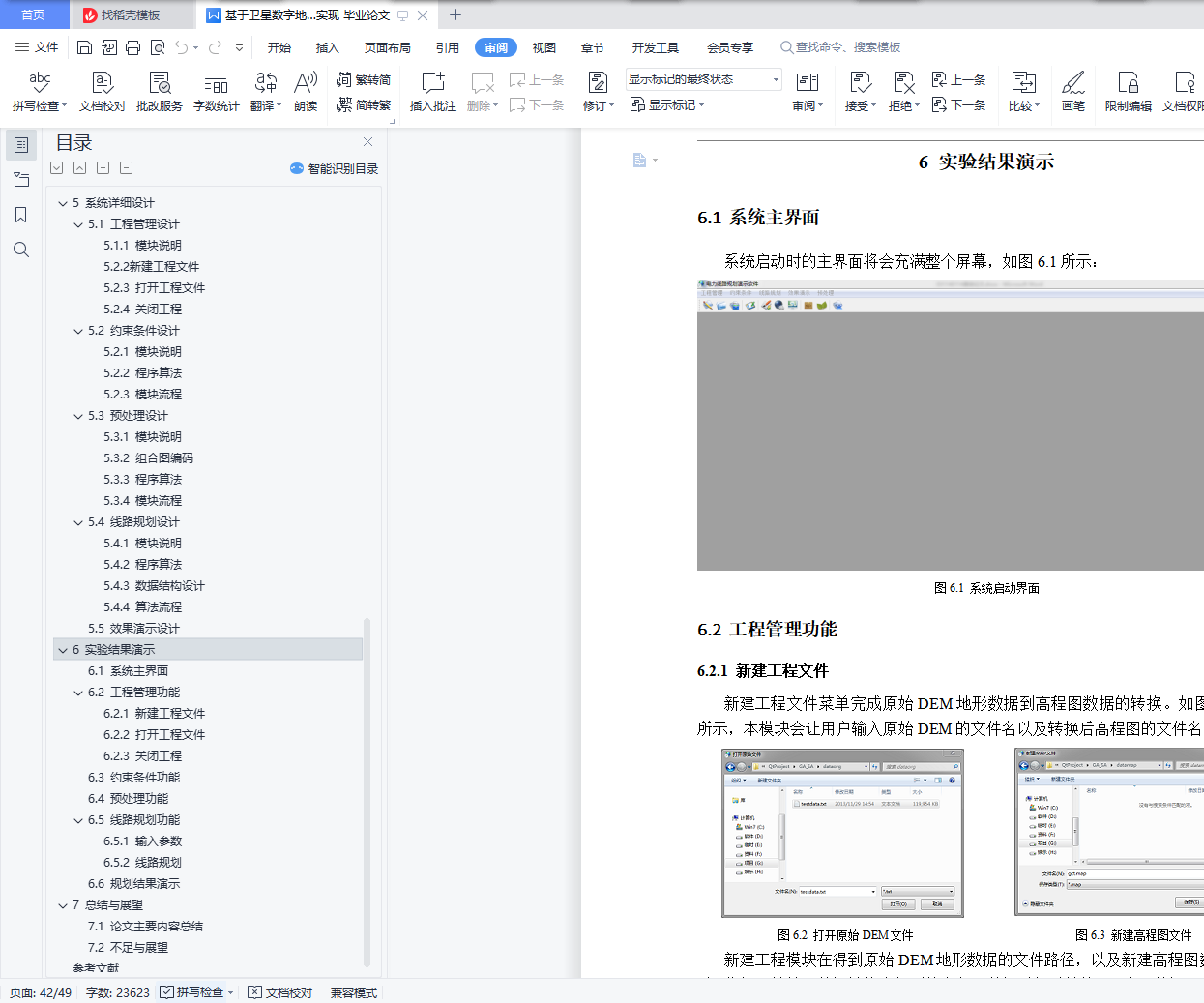The height and width of the screenshot is (1003, 1204).
Task: Expand all outline levels with plus box icon
Action: 103,168
